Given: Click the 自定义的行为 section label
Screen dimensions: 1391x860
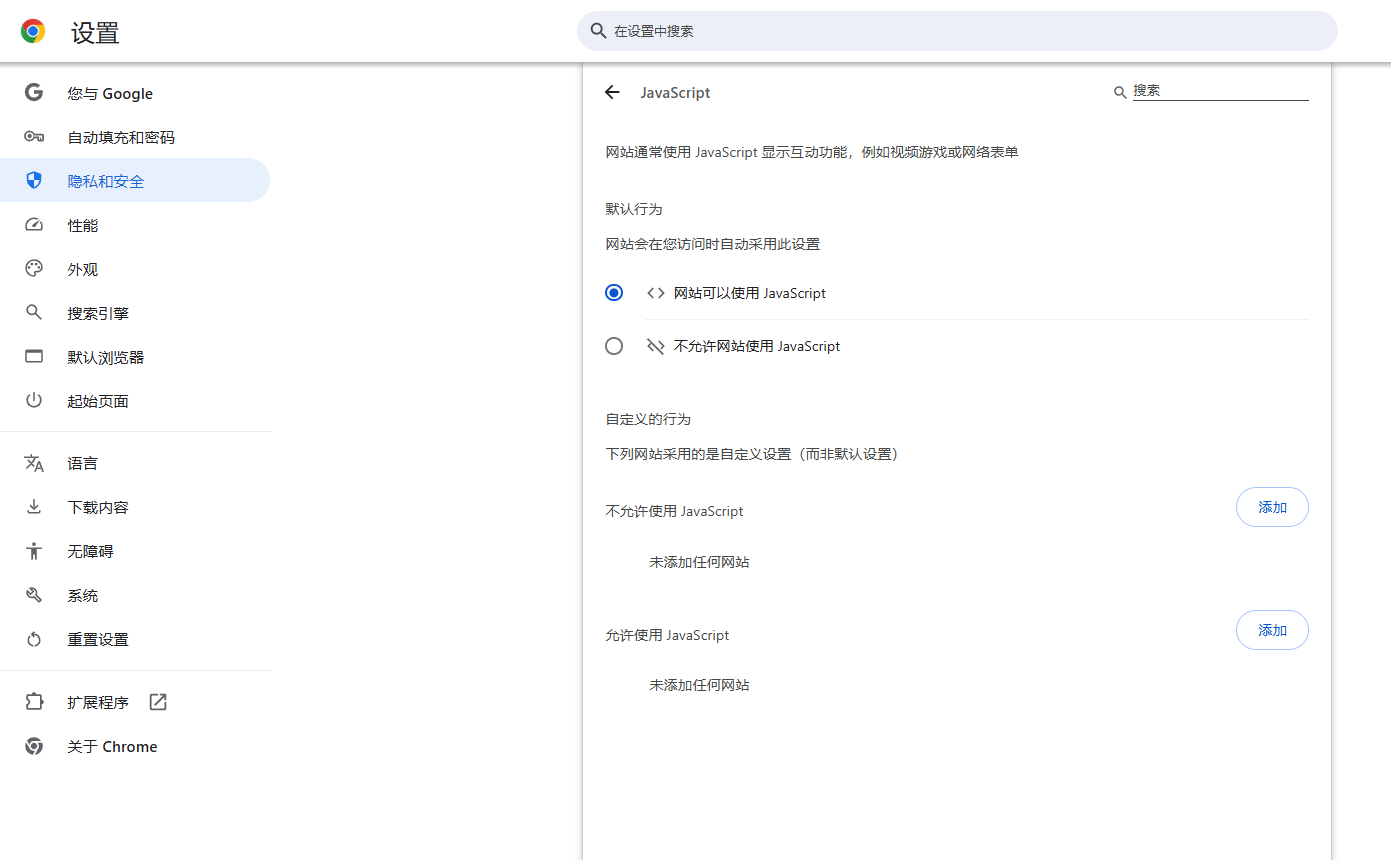Looking at the screenshot, I should click(648, 419).
